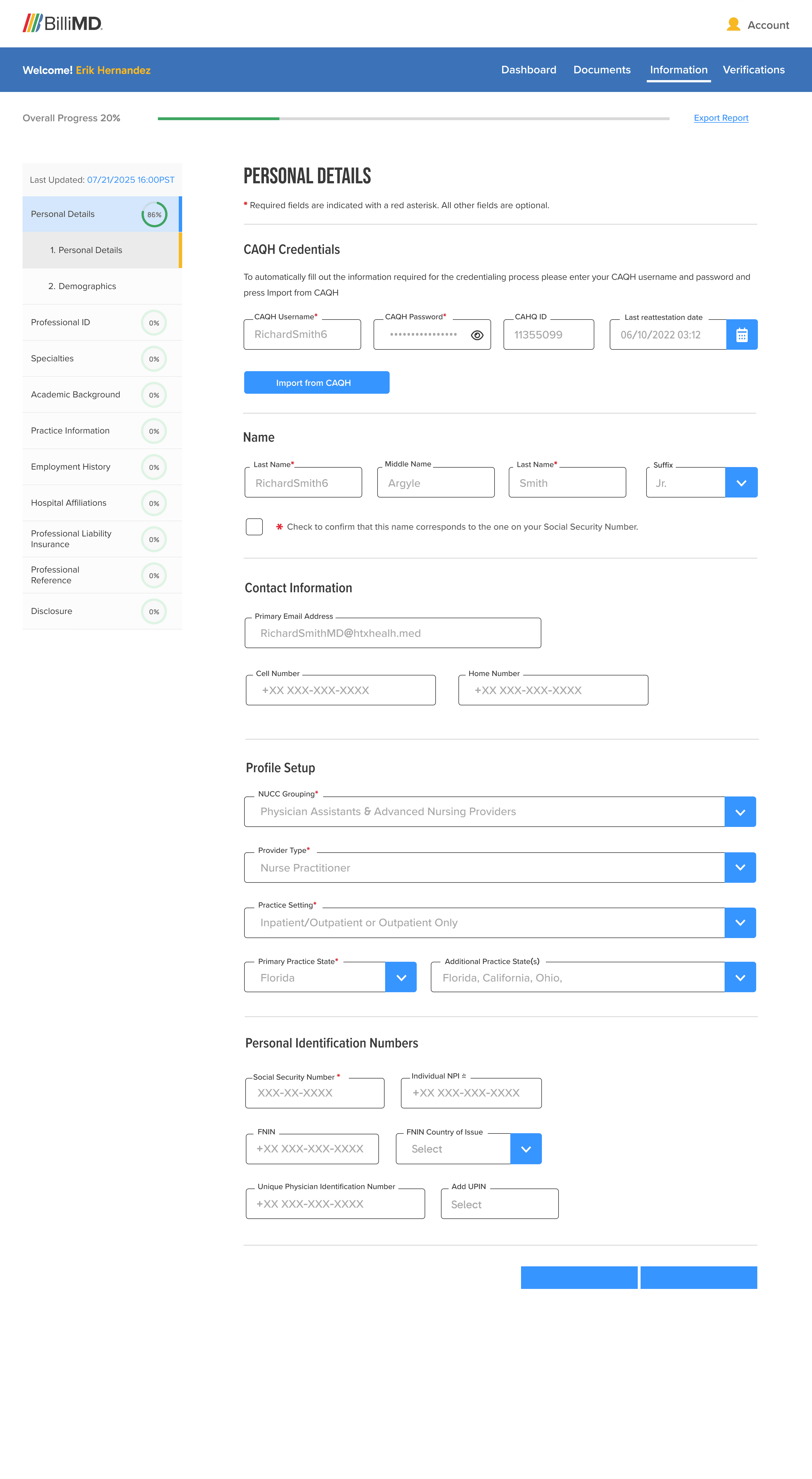
Task: Expand the Suffix dropdown
Action: pos(741,483)
